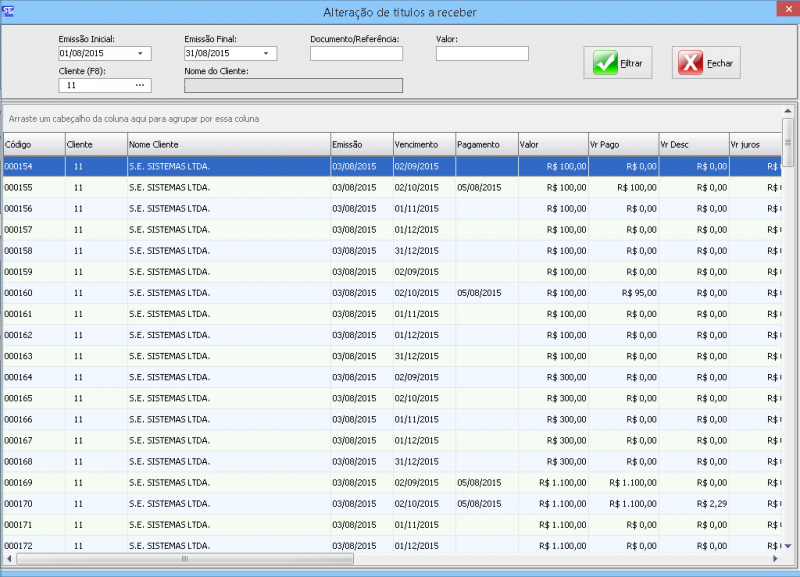Click the application icon in title bar
This screenshot has width=800, height=577.
[x=9, y=11]
